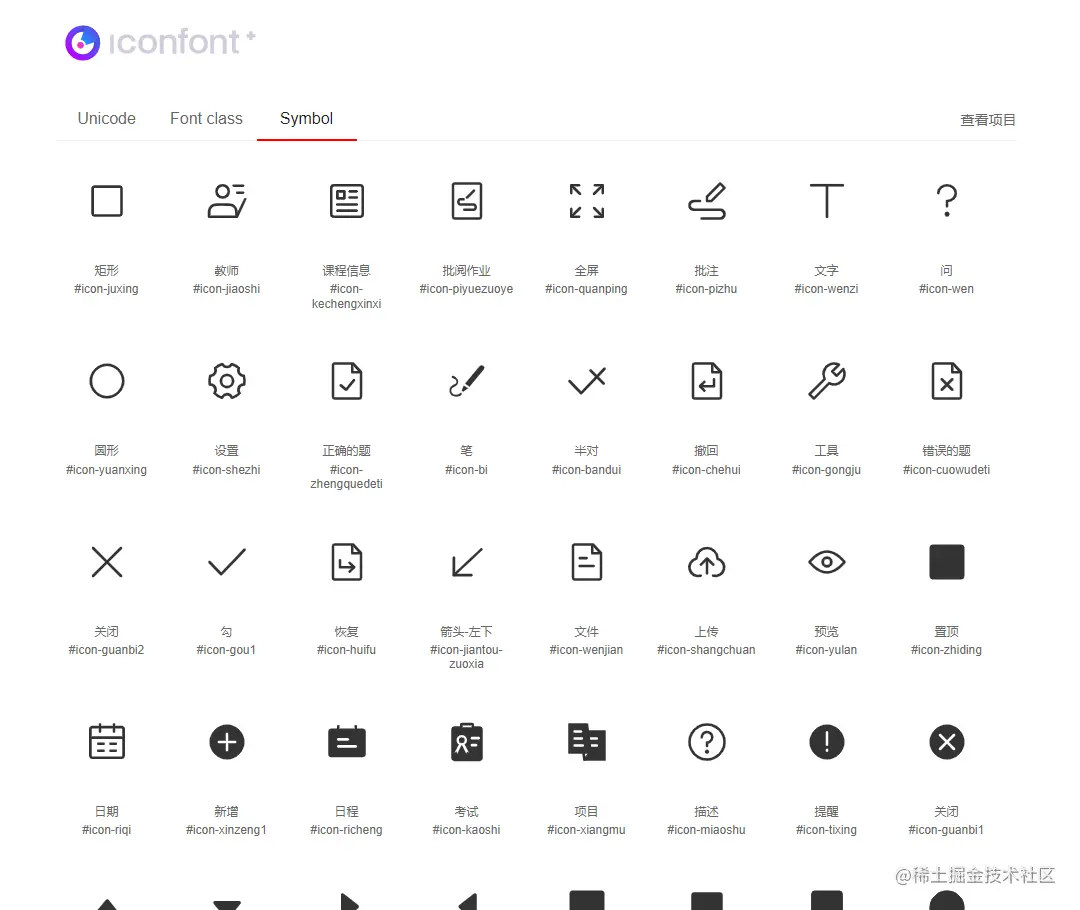Image resolution: width=1080 pixels, height=910 pixels.
Task: Select the annotation icon-pizhu icon
Action: (707, 201)
